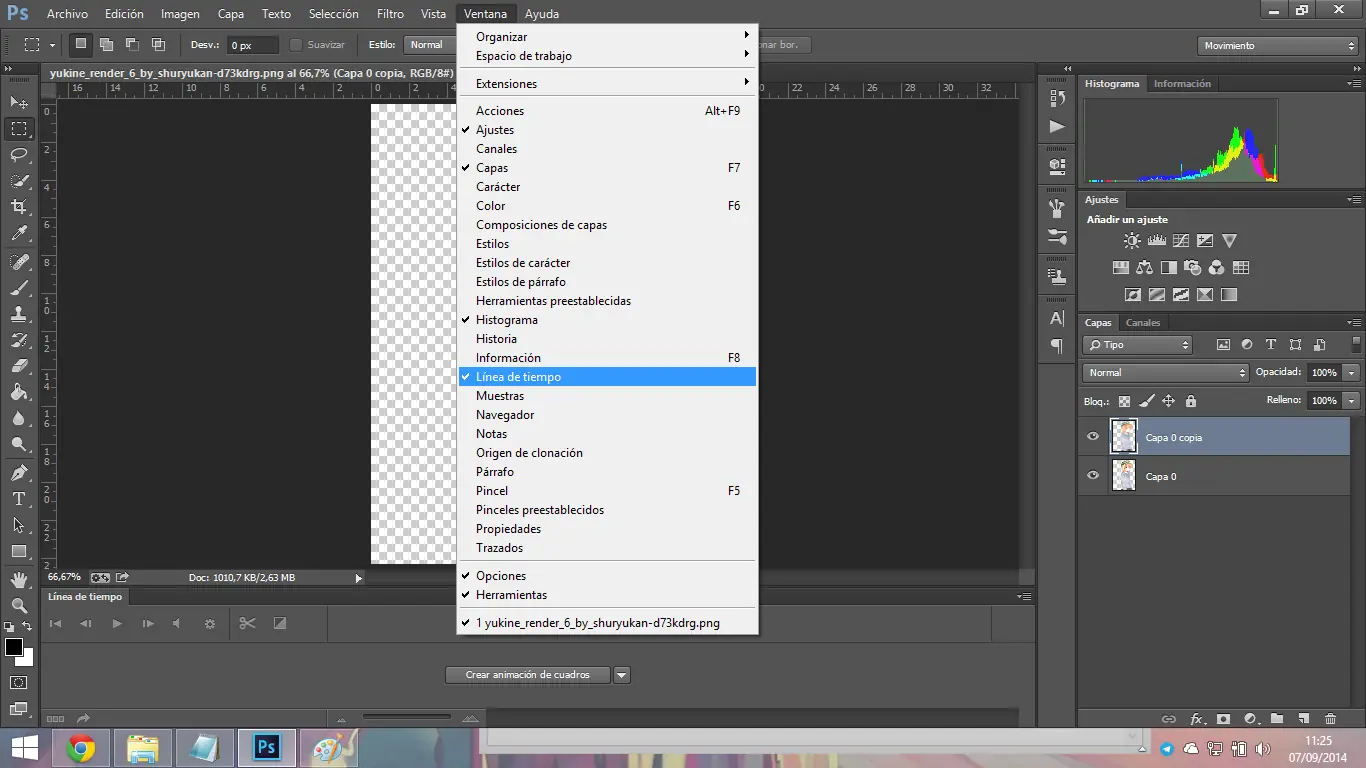Open the layer filter Tipo dropdown
This screenshot has width=1366, height=768.
click(x=1138, y=345)
